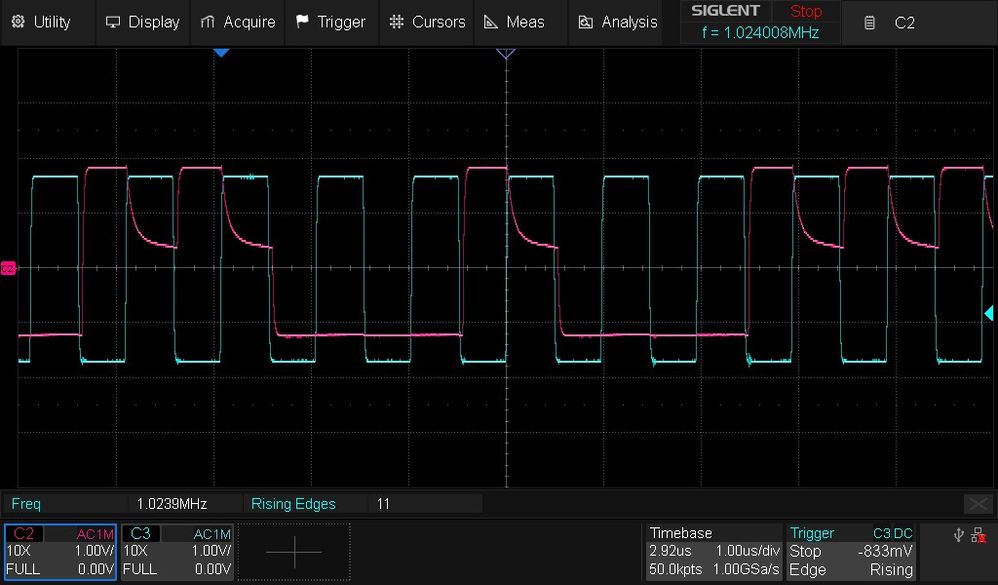The width and height of the screenshot is (998, 585).
Task: Click the Freq measurement label
Action: tap(26, 504)
